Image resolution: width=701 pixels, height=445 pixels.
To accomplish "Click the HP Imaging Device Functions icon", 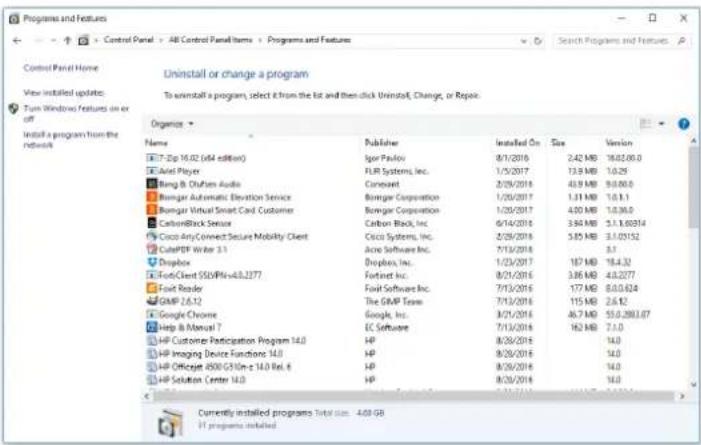I will click(x=152, y=353).
